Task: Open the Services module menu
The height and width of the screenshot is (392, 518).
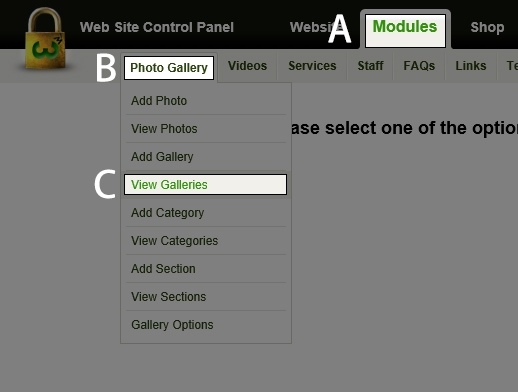Action: pos(312,66)
